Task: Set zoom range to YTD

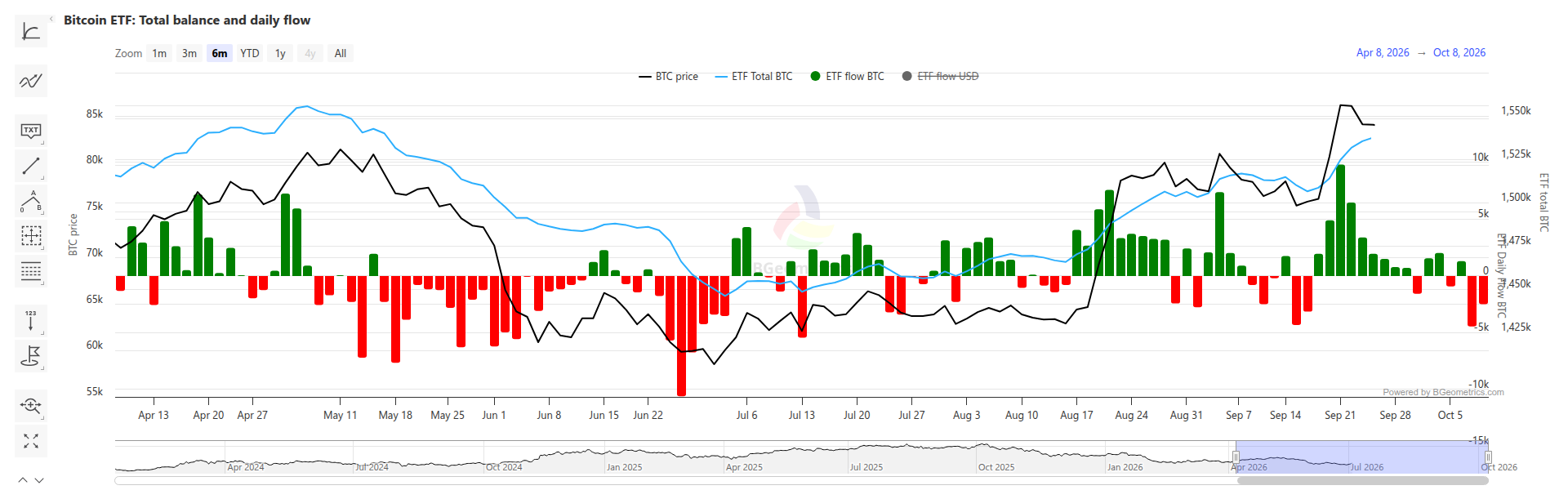Action: 250,53
